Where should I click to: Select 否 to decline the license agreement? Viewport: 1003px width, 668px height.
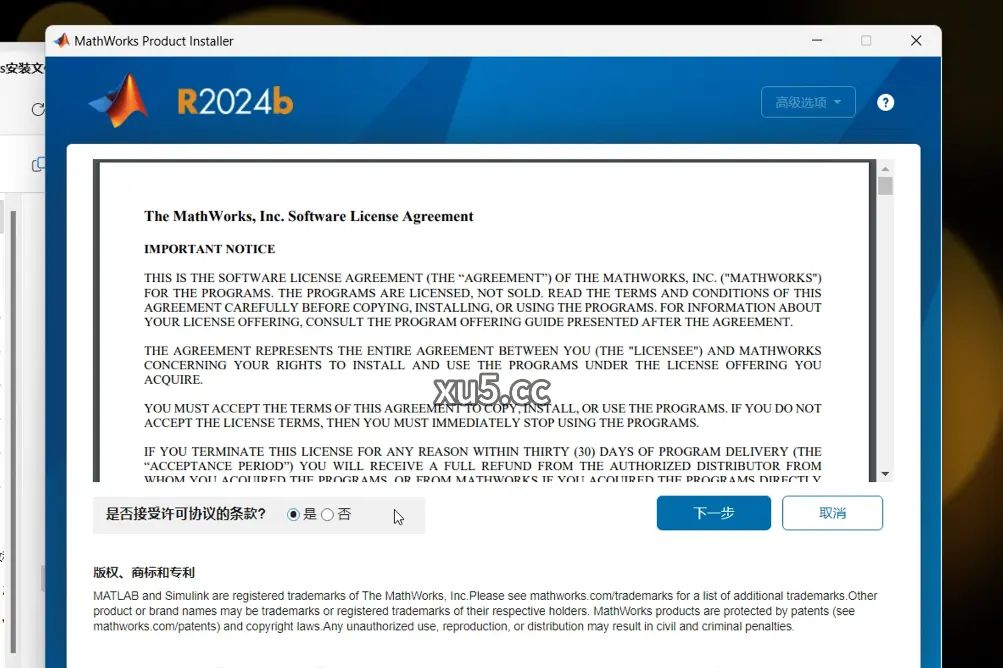coord(327,513)
